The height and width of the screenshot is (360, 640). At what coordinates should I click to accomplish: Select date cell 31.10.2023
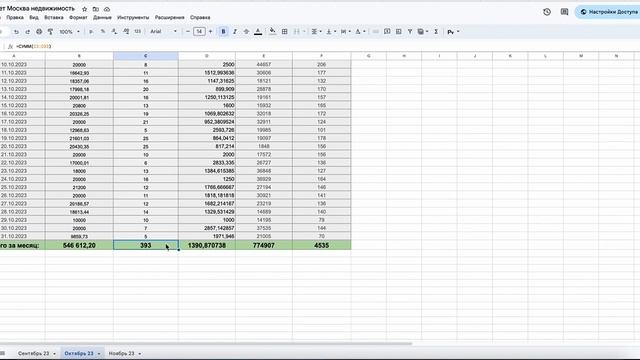pos(22,236)
